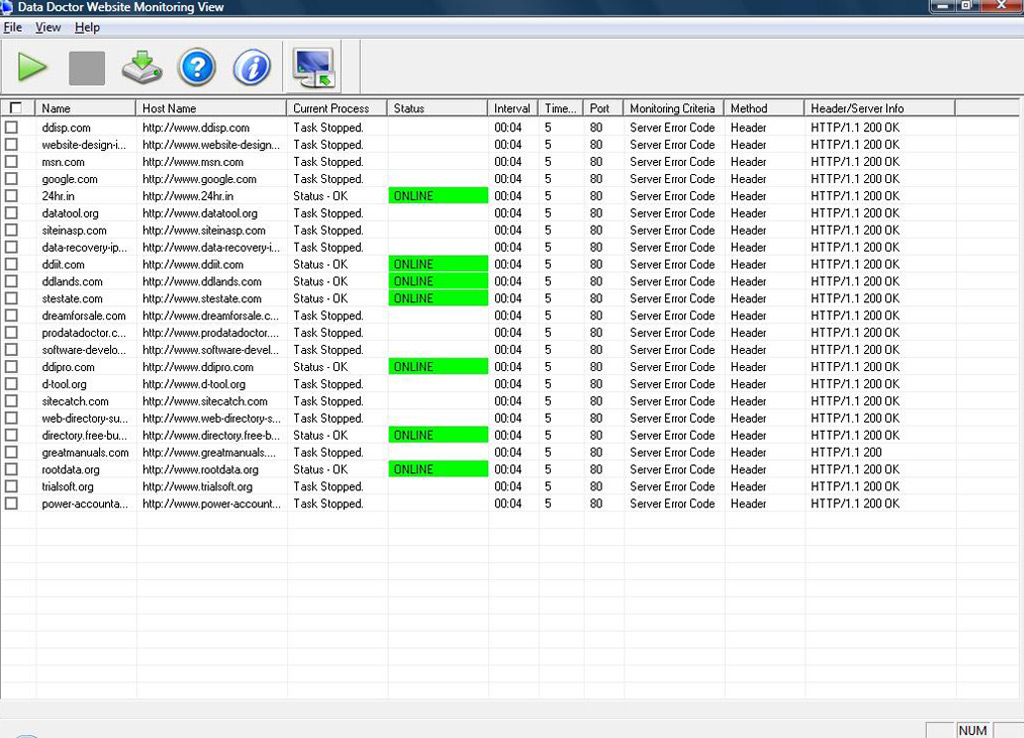
Task: Click the Method column header
Action: (763, 108)
